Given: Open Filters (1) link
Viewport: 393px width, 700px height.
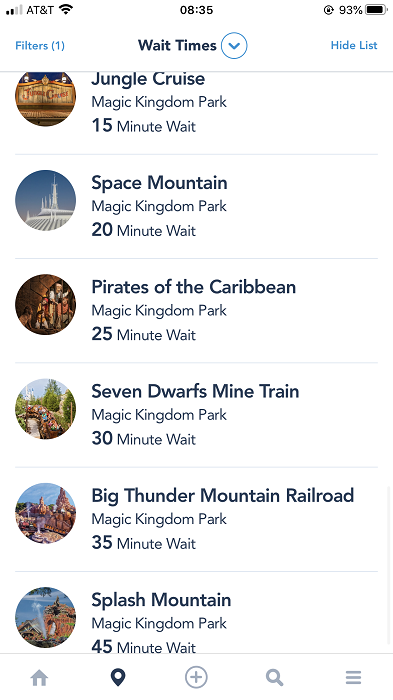Looking at the screenshot, I should point(40,46).
